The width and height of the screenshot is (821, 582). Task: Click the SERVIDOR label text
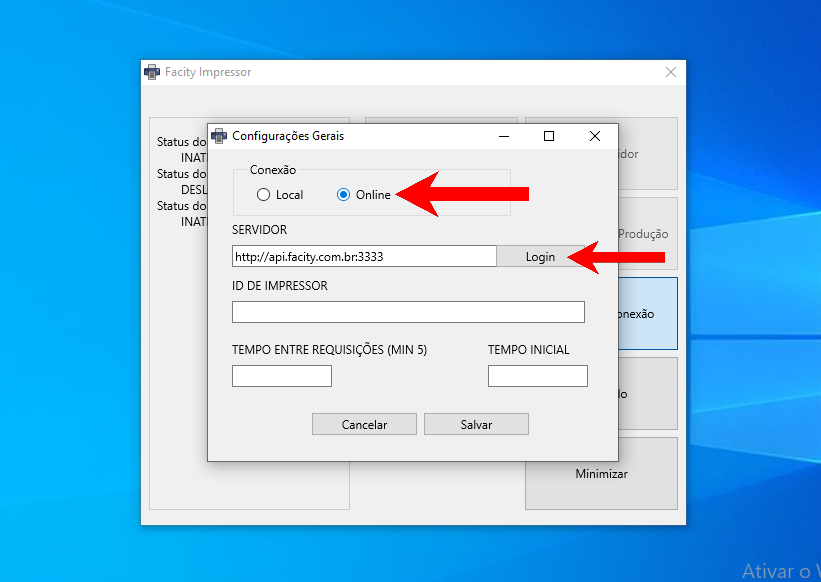(260, 230)
